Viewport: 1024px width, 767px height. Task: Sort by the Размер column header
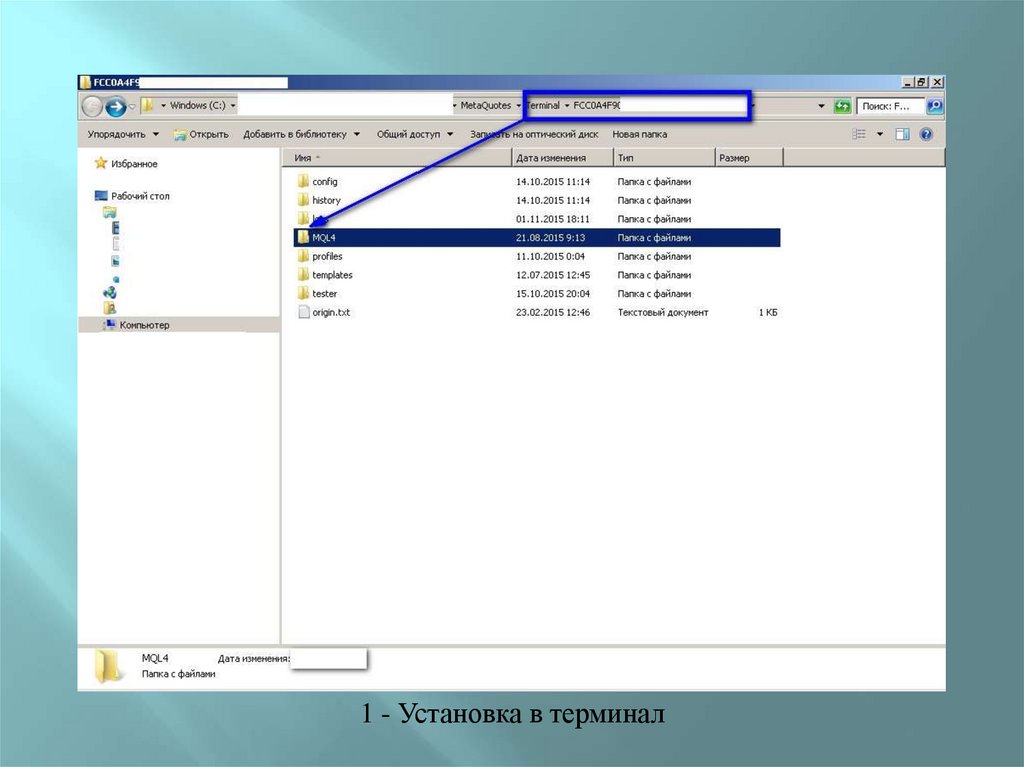[x=749, y=157]
